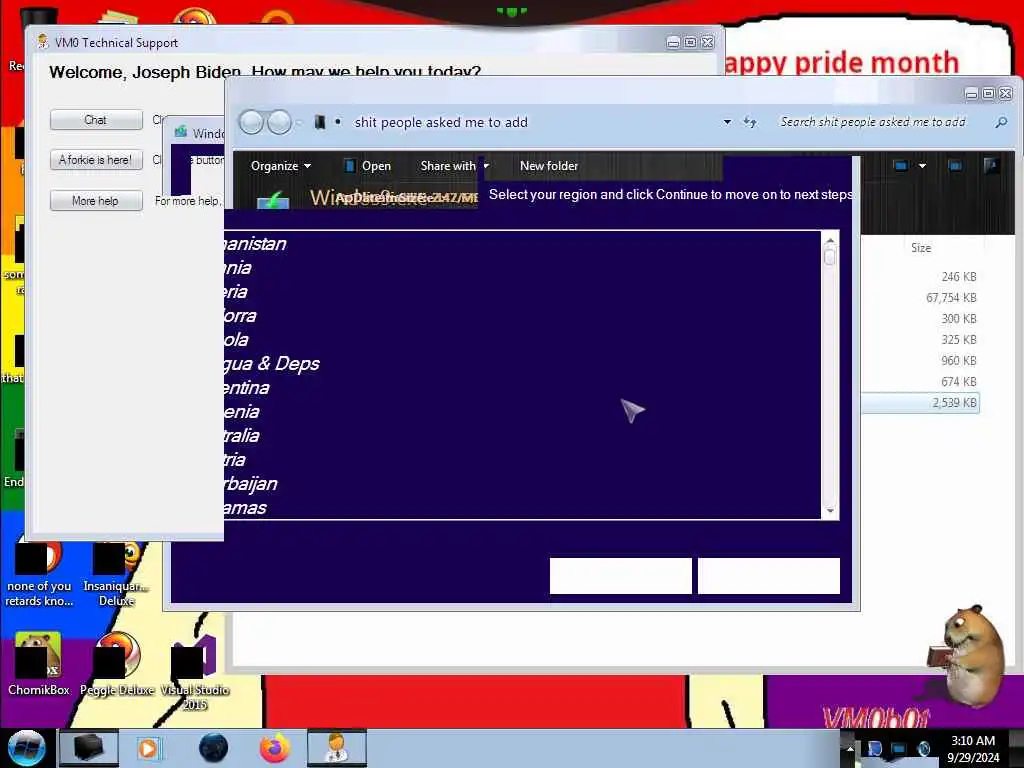
Task: Open the Windows Start menu
Action: tap(26, 748)
